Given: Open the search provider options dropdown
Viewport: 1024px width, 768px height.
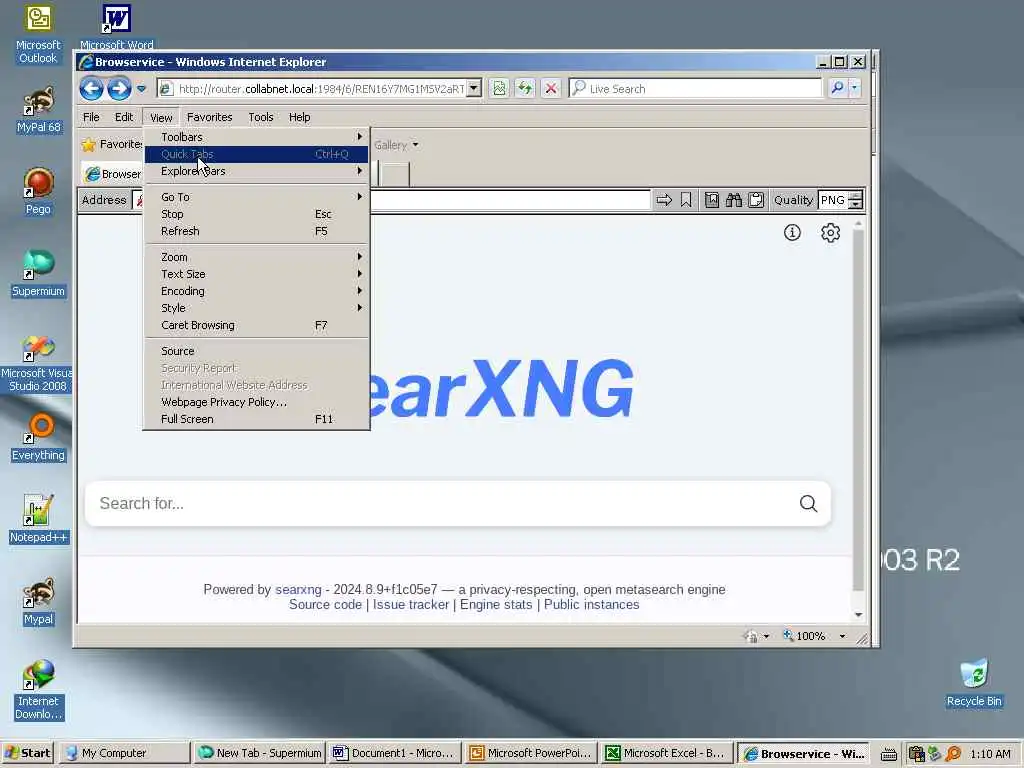Looking at the screenshot, I should click(854, 88).
